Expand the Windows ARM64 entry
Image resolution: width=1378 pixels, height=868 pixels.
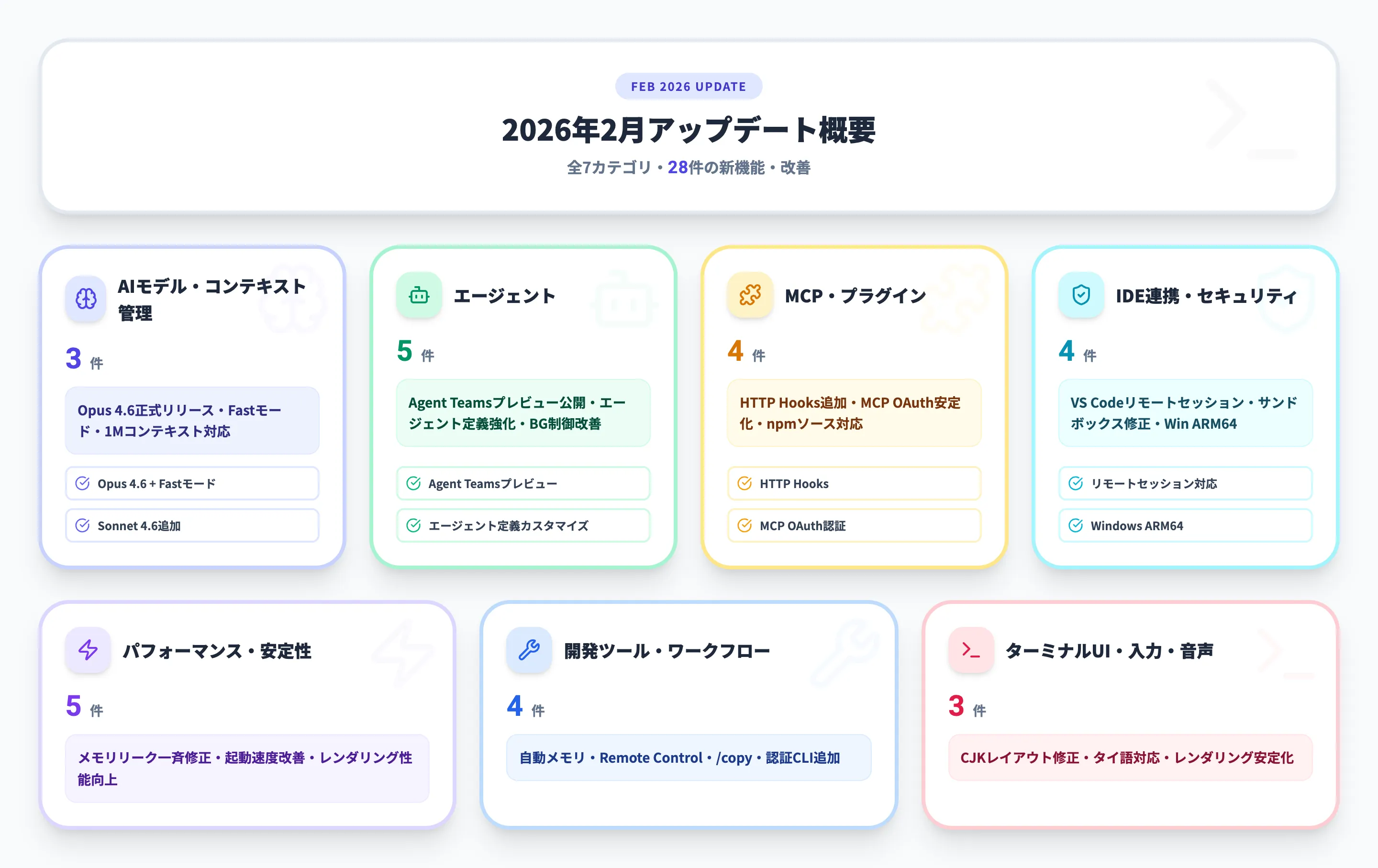point(1184,525)
